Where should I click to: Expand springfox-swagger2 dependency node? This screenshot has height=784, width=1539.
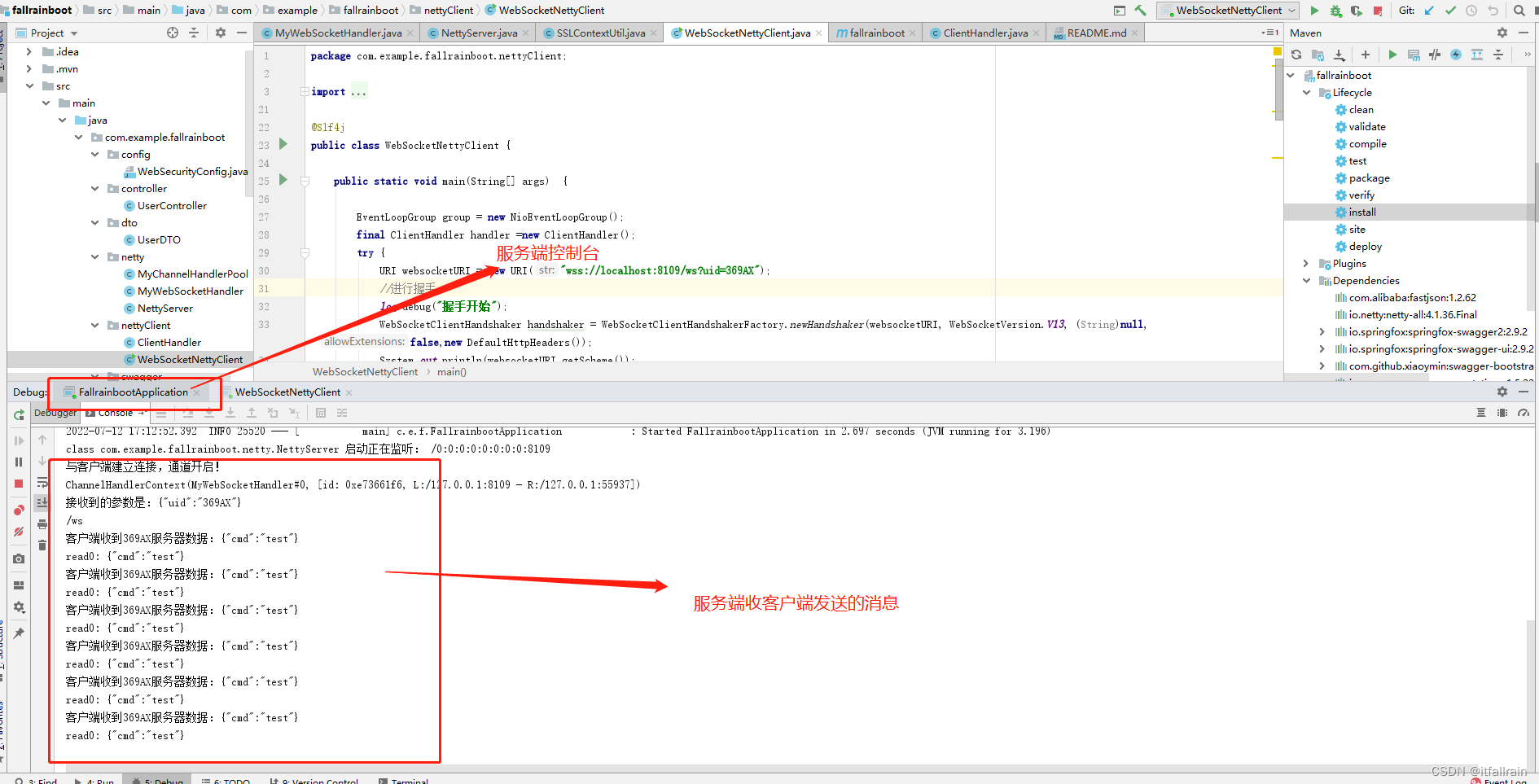click(1322, 331)
